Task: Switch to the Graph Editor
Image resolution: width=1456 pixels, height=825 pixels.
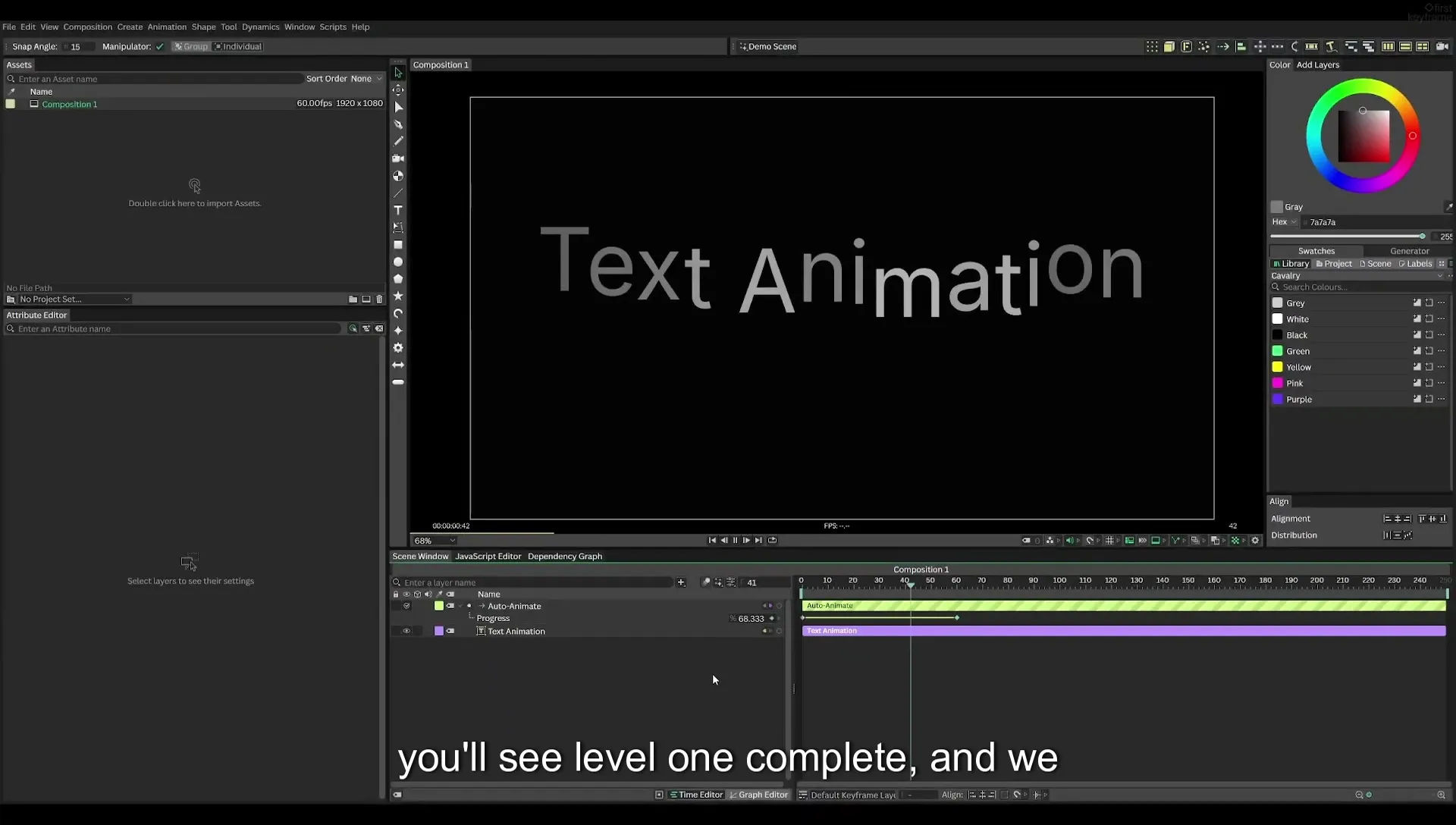Action: 758,795
